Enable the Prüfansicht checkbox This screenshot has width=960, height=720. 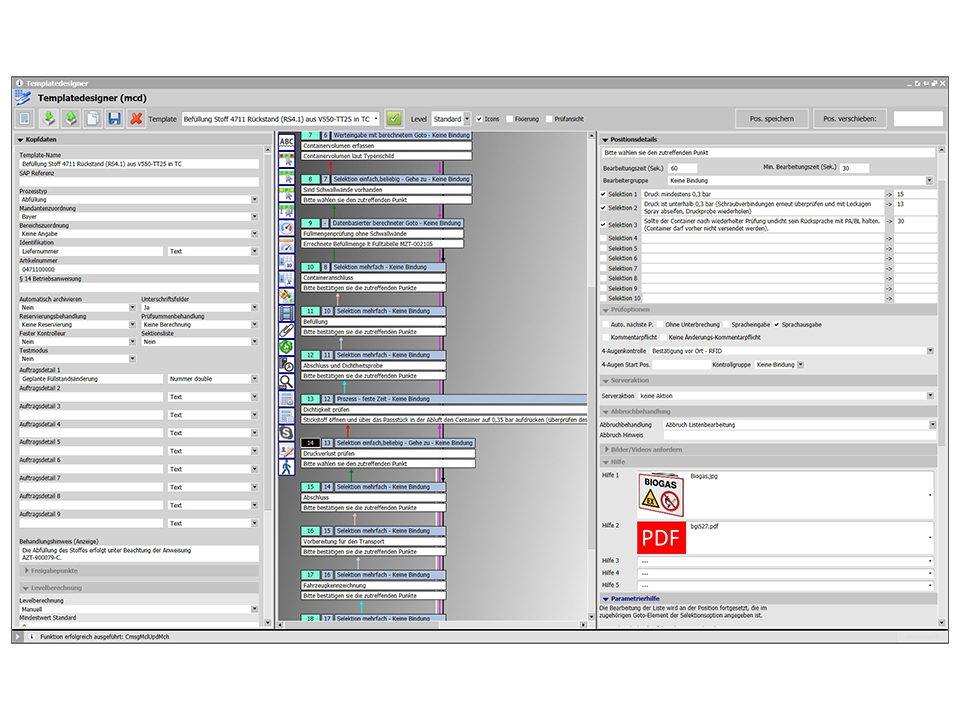coord(549,119)
